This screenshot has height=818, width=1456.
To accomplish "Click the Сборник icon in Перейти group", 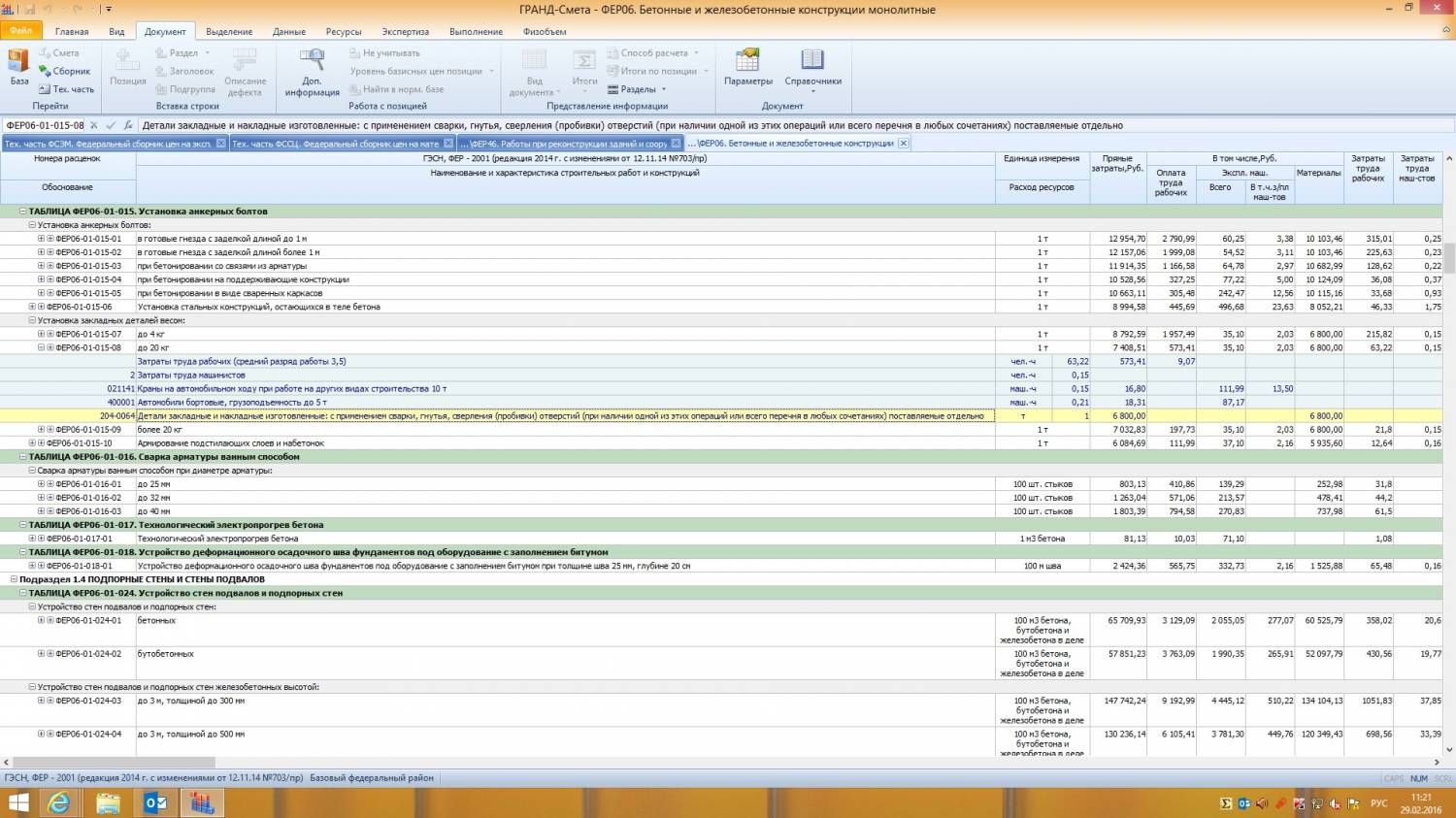I will 64,71.
